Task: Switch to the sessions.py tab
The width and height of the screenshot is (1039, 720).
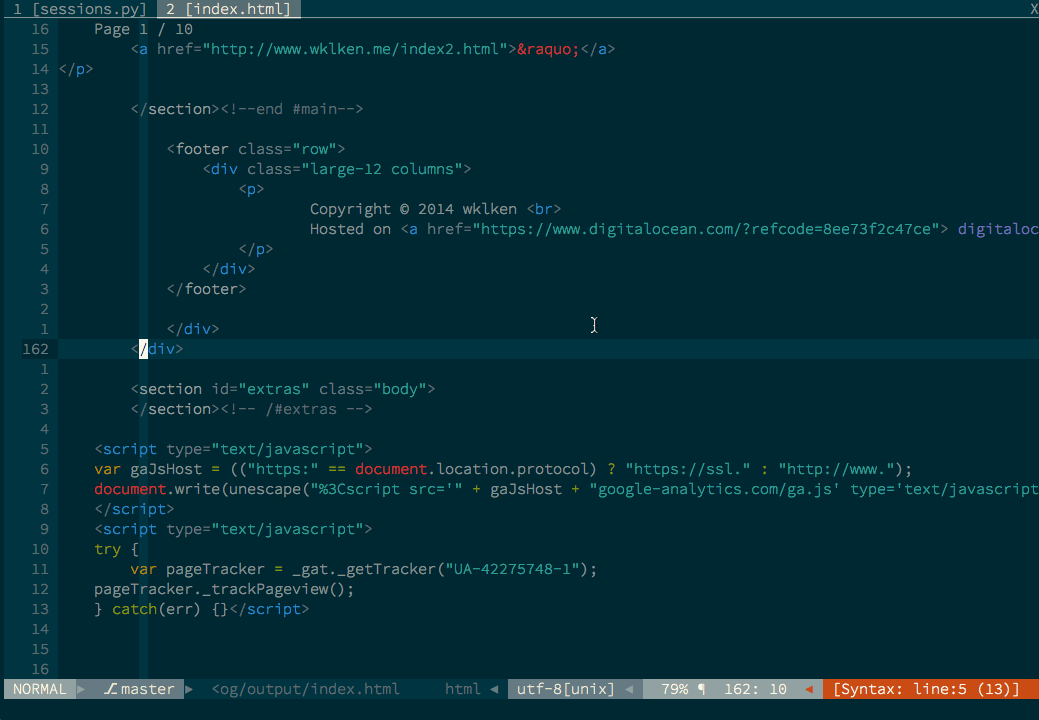Action: pos(80,9)
